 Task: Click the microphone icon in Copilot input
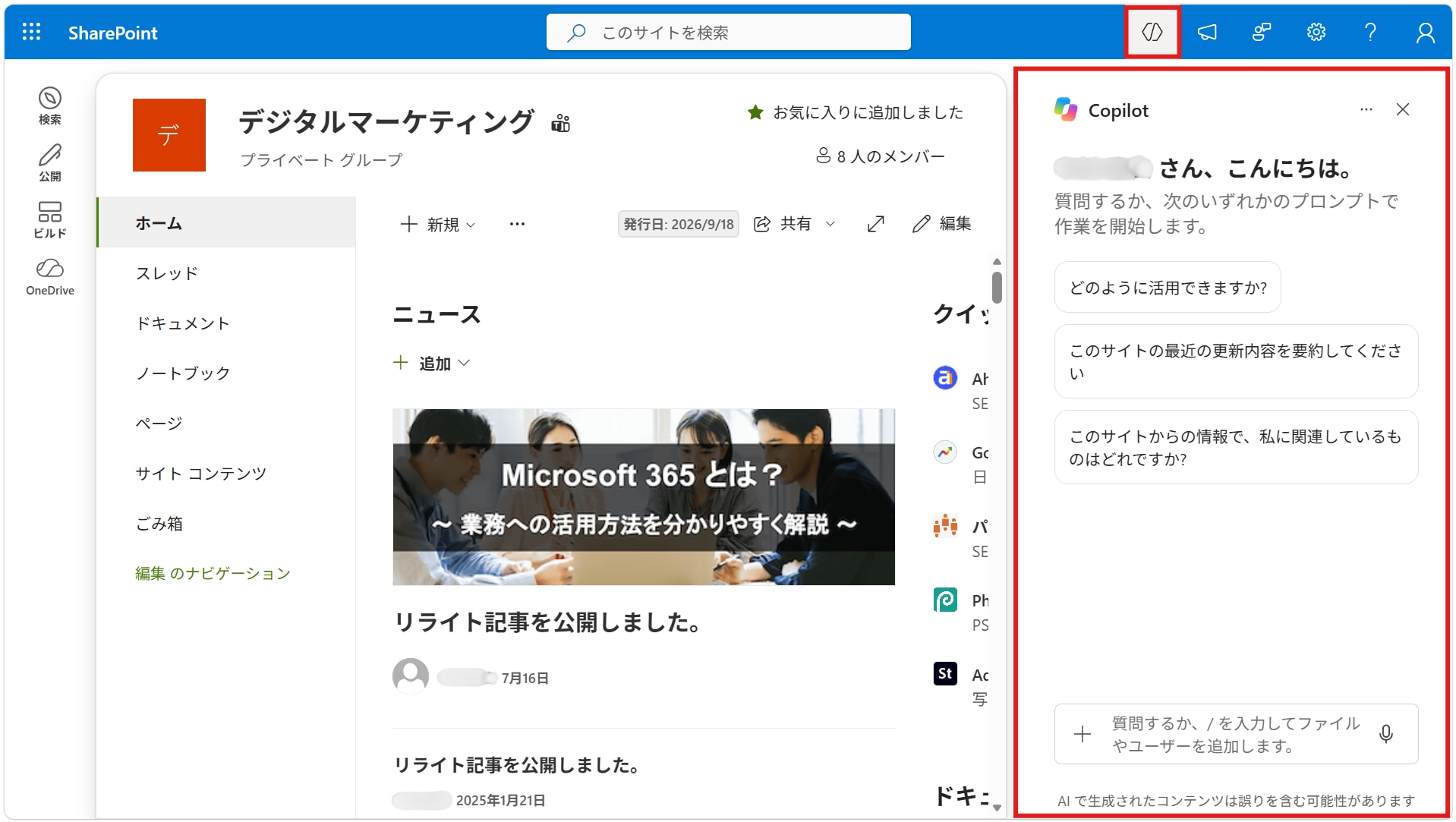pyautogui.click(x=1386, y=734)
